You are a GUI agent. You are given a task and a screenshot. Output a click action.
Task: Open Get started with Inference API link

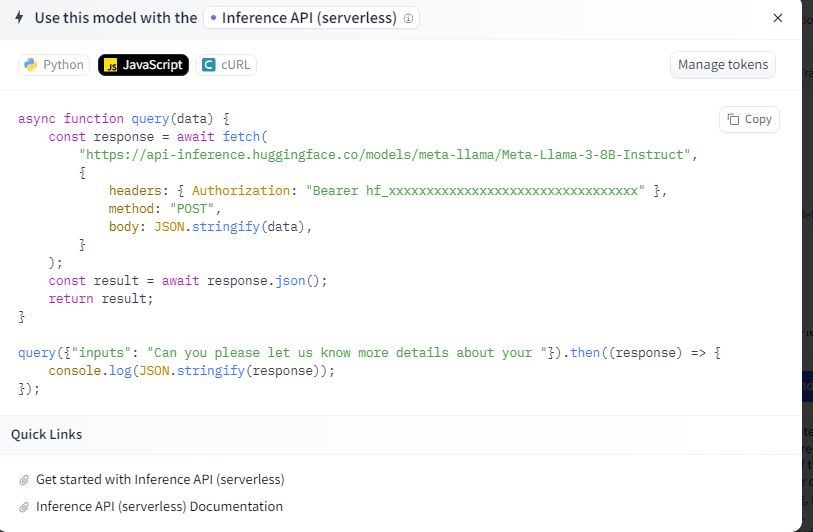click(x=160, y=480)
